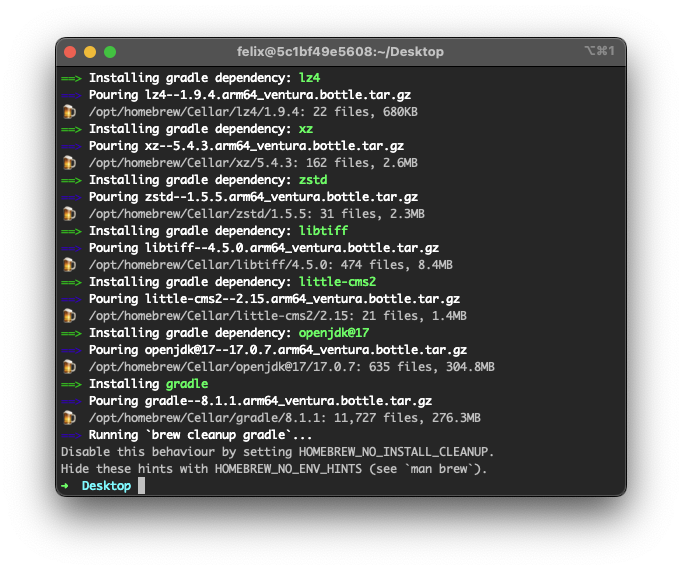This screenshot has width=682, height=570.
Task: Click the beer mug icon beside lz4 Cellar path
Action: click(69, 112)
